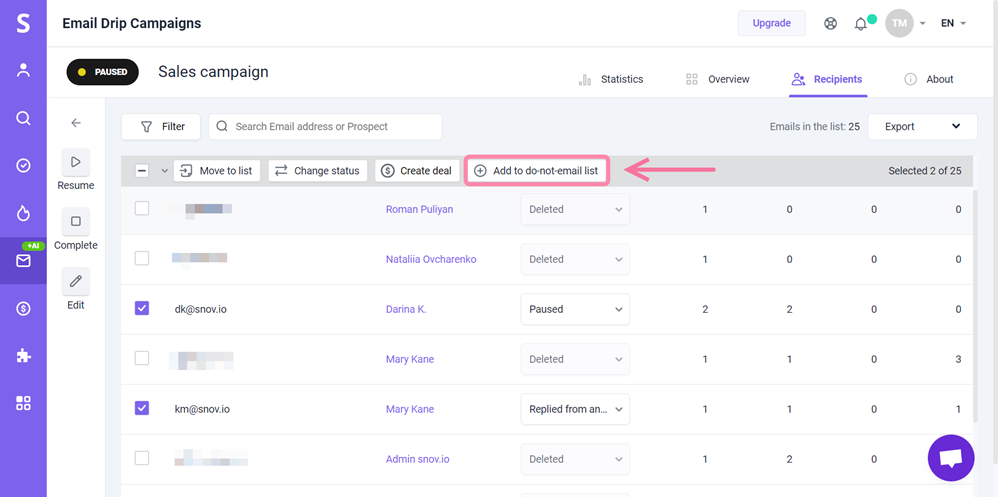Open status dropdown for Roman Puliyan
The height and width of the screenshot is (497, 999).
[575, 209]
